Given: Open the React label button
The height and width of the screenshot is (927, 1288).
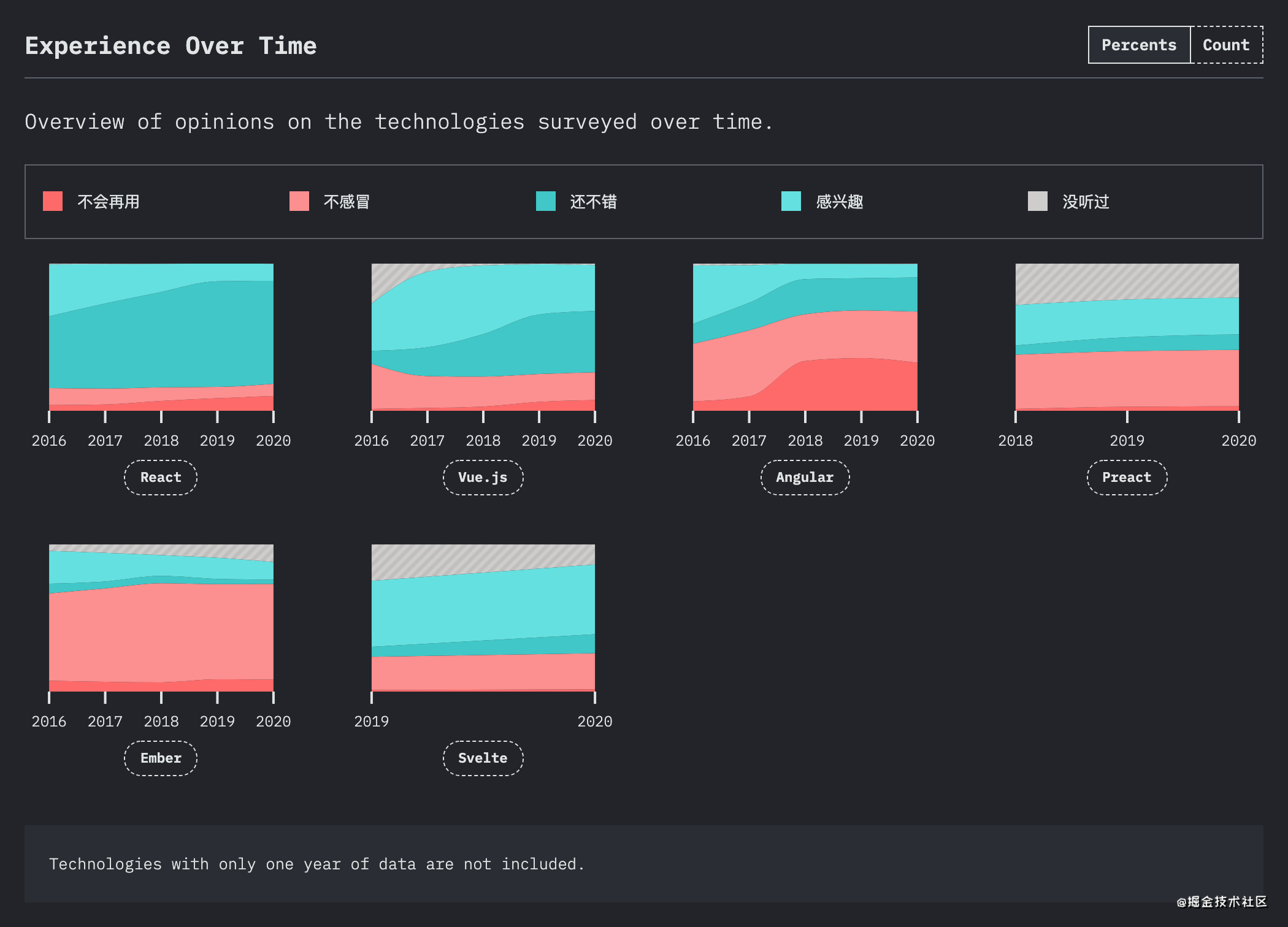Looking at the screenshot, I should 161,477.
